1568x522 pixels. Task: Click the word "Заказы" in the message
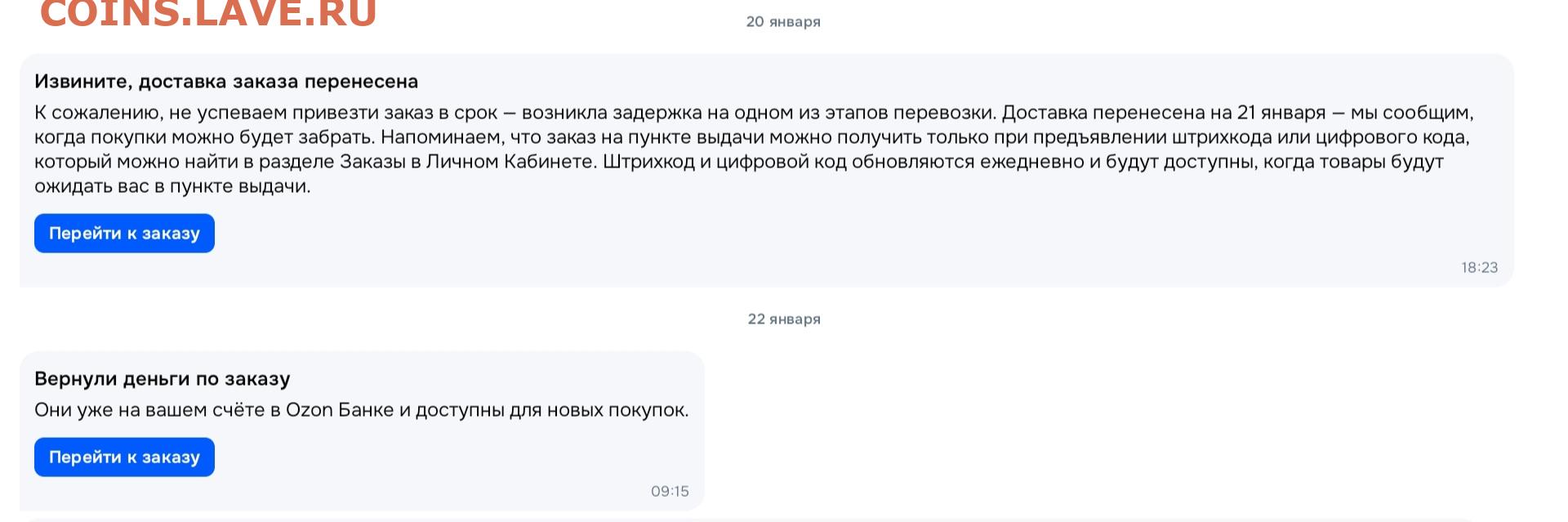[x=372, y=162]
